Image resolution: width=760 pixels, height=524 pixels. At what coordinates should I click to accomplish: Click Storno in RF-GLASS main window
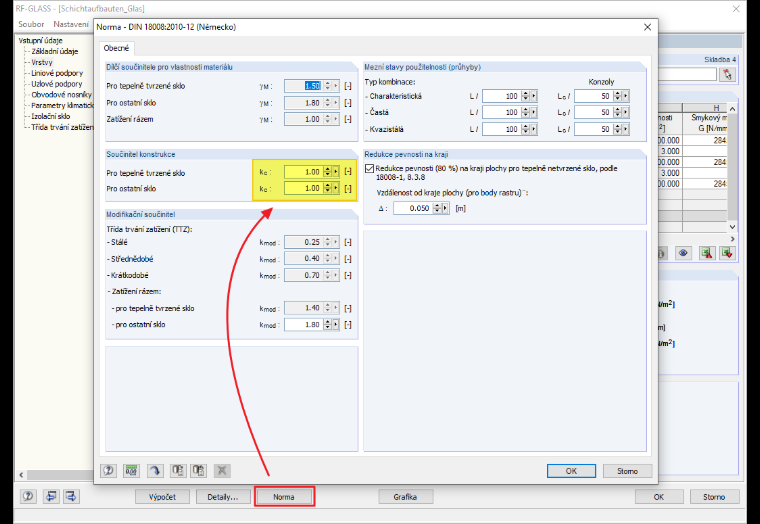714,497
